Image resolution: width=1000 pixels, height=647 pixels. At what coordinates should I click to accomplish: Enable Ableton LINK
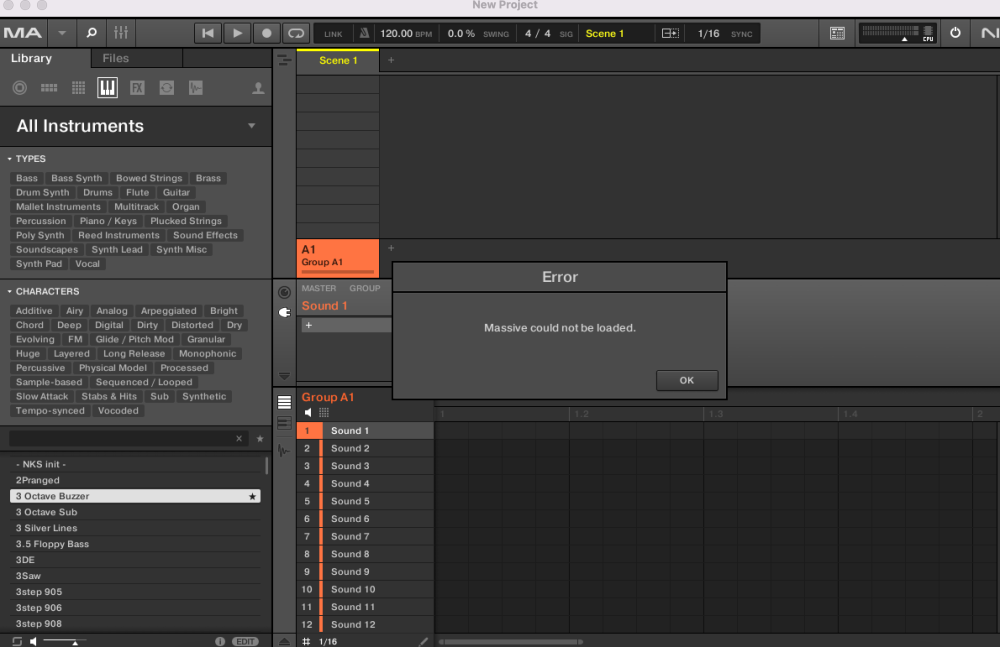(x=333, y=34)
